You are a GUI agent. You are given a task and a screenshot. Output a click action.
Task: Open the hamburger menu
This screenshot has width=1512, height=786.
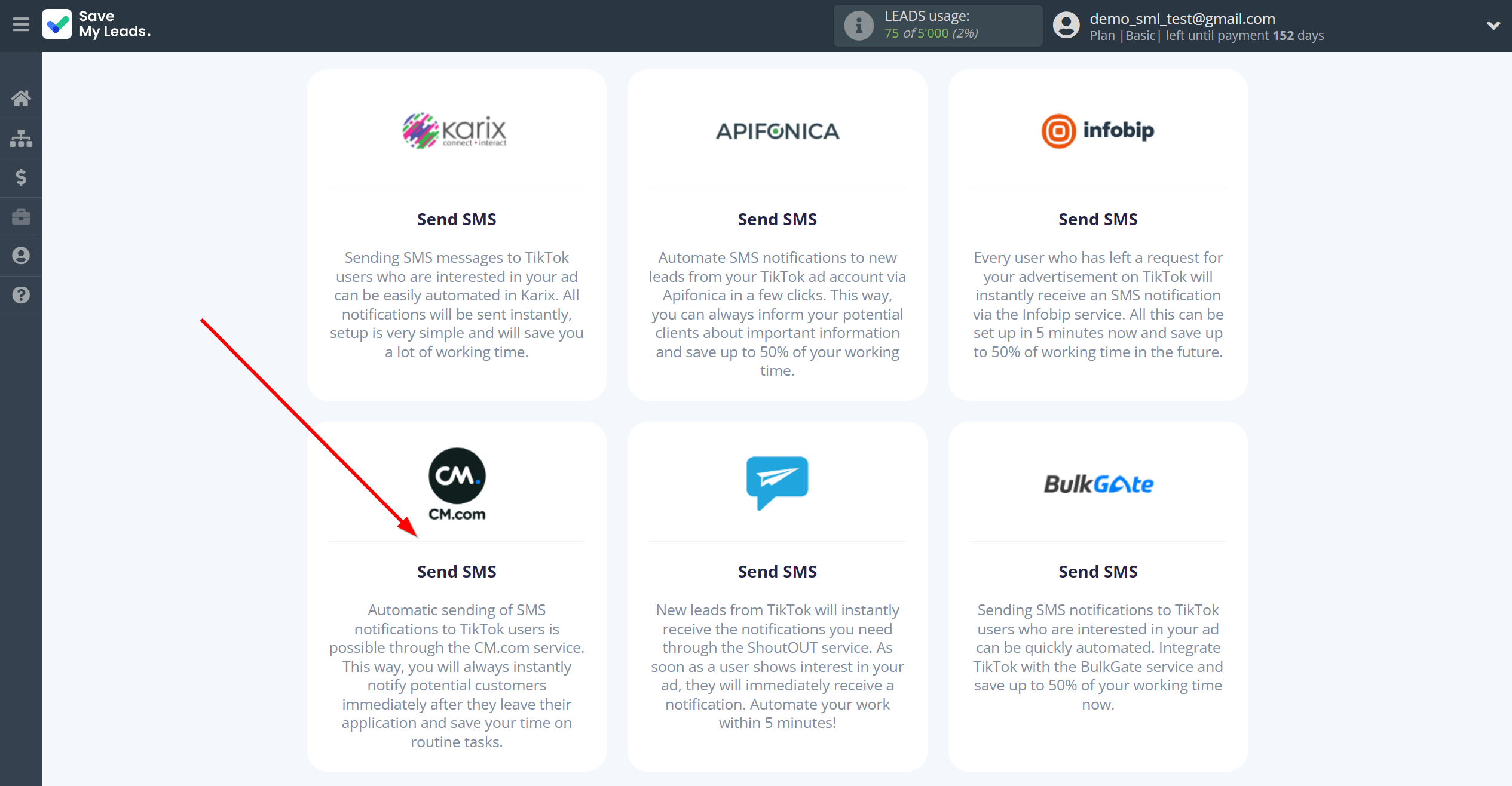point(21,24)
